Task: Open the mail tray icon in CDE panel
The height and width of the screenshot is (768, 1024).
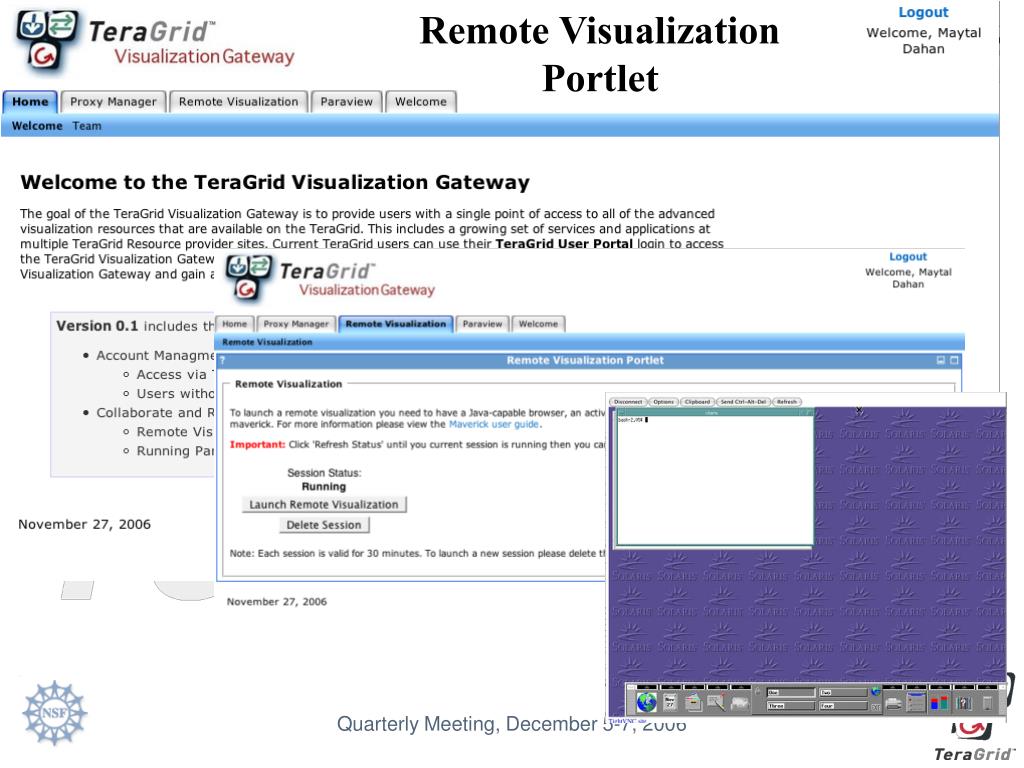Action: tap(740, 703)
